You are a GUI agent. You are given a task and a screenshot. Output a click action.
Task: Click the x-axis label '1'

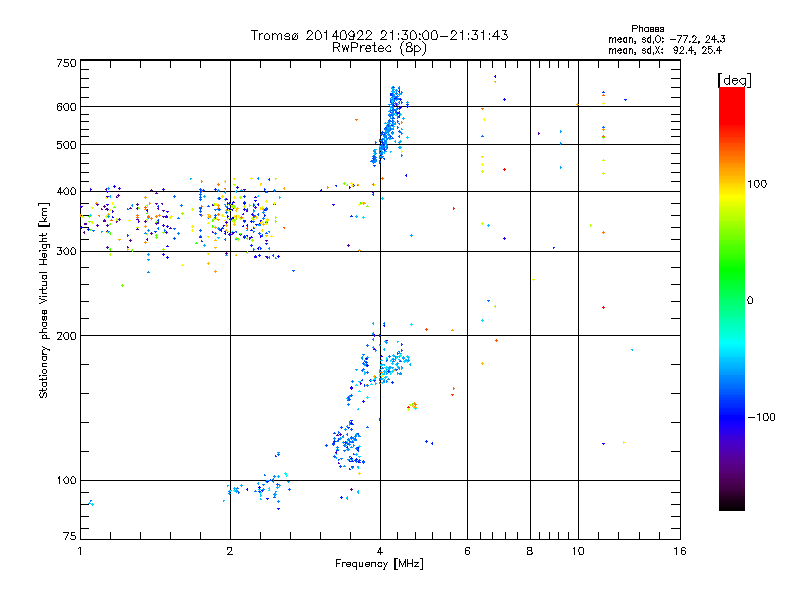point(80,551)
